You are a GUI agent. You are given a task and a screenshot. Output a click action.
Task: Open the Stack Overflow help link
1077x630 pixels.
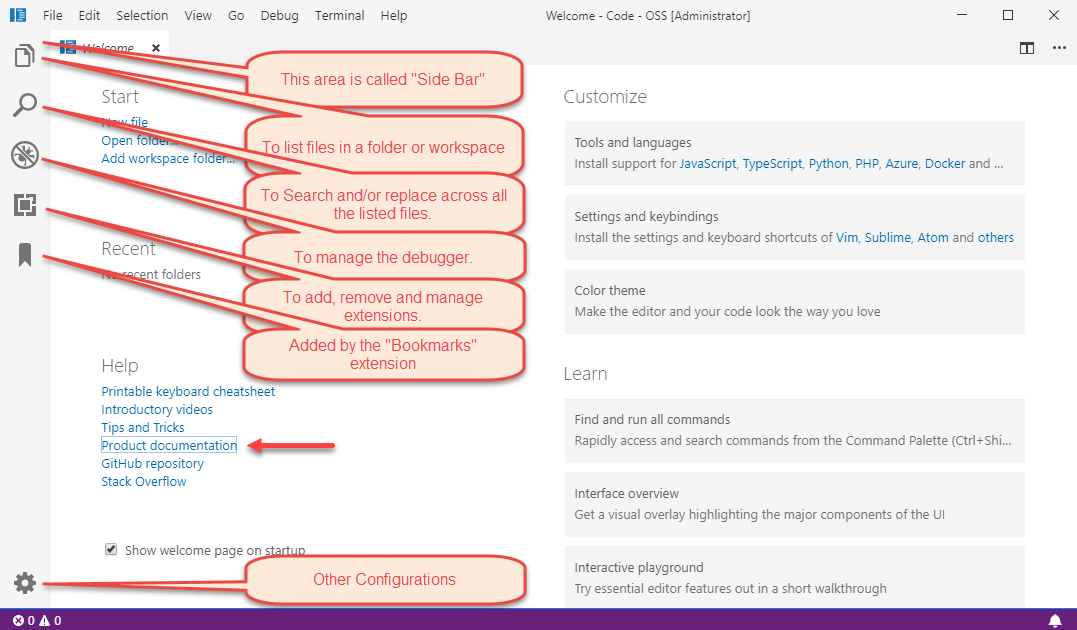pos(144,482)
